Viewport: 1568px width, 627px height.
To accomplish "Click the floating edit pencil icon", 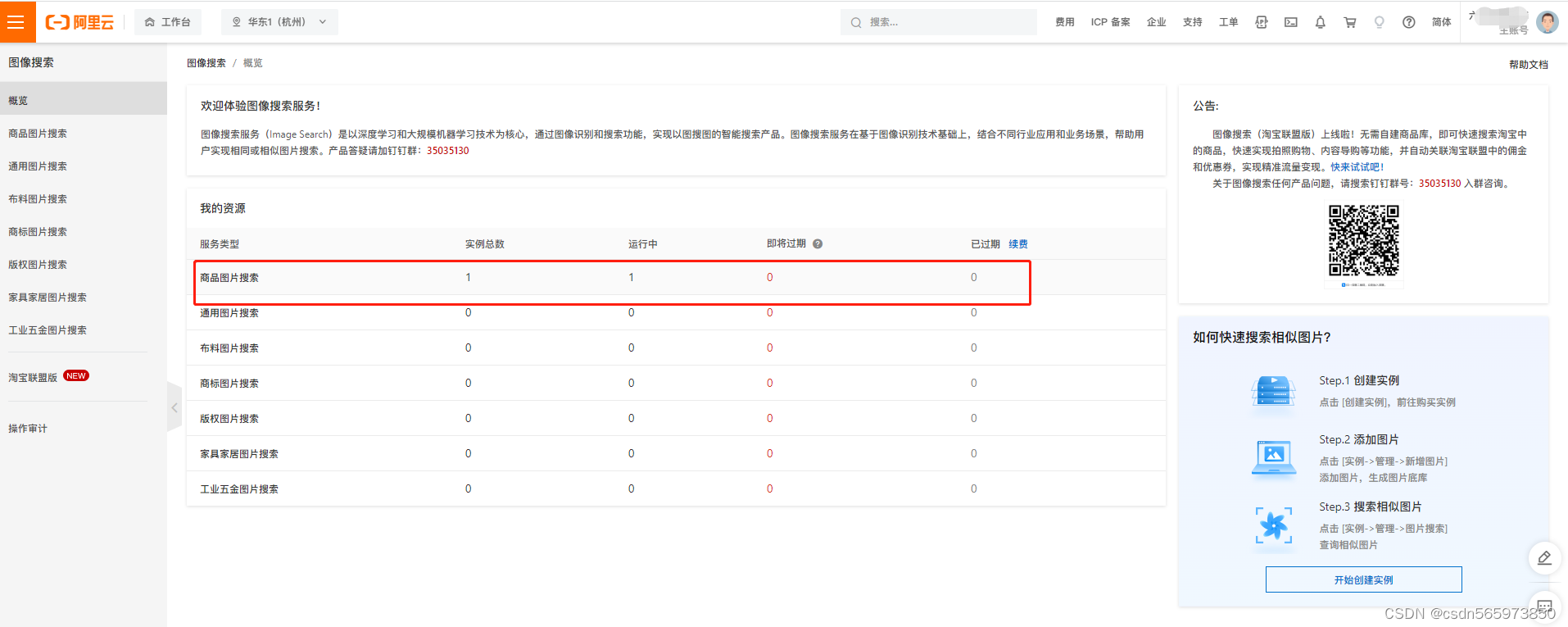I will coord(1544,558).
